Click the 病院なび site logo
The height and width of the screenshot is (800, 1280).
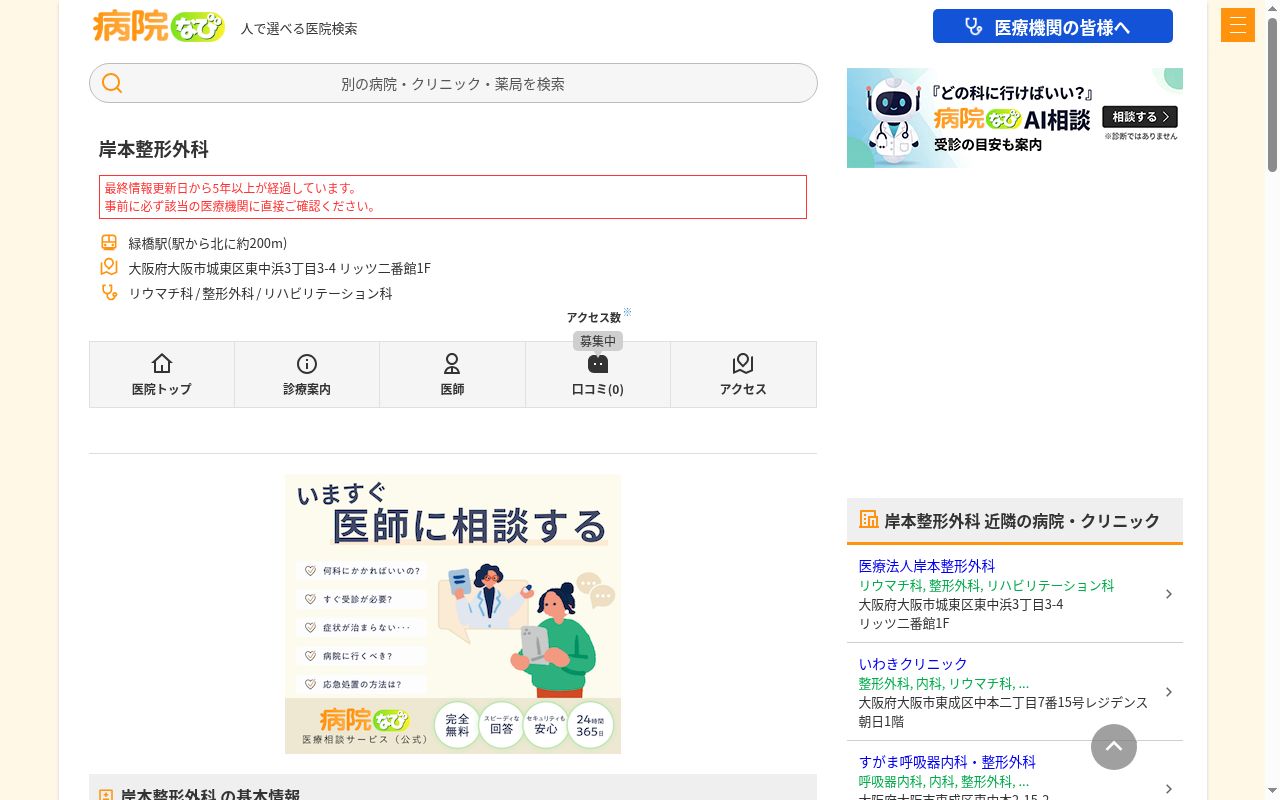(158, 26)
